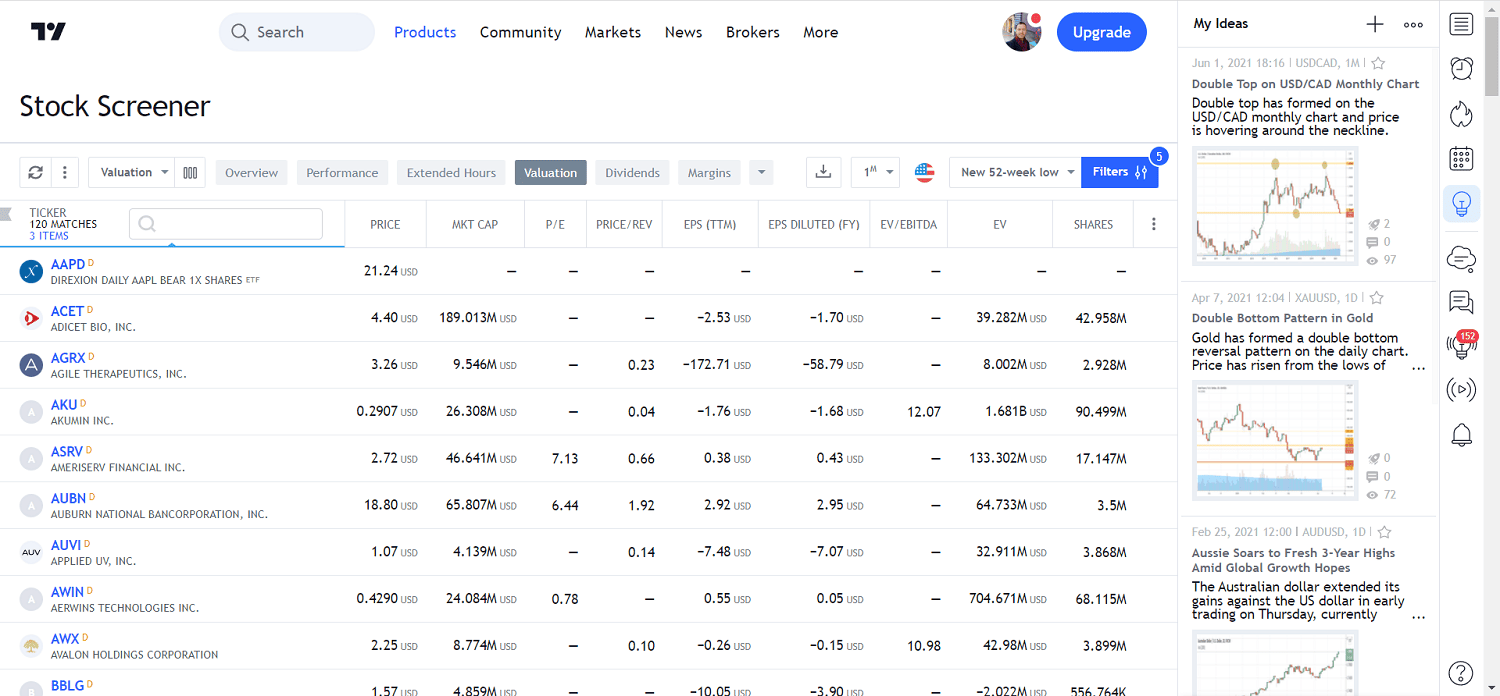Sort by the P/E column header
The height and width of the screenshot is (696, 1500).
point(555,224)
